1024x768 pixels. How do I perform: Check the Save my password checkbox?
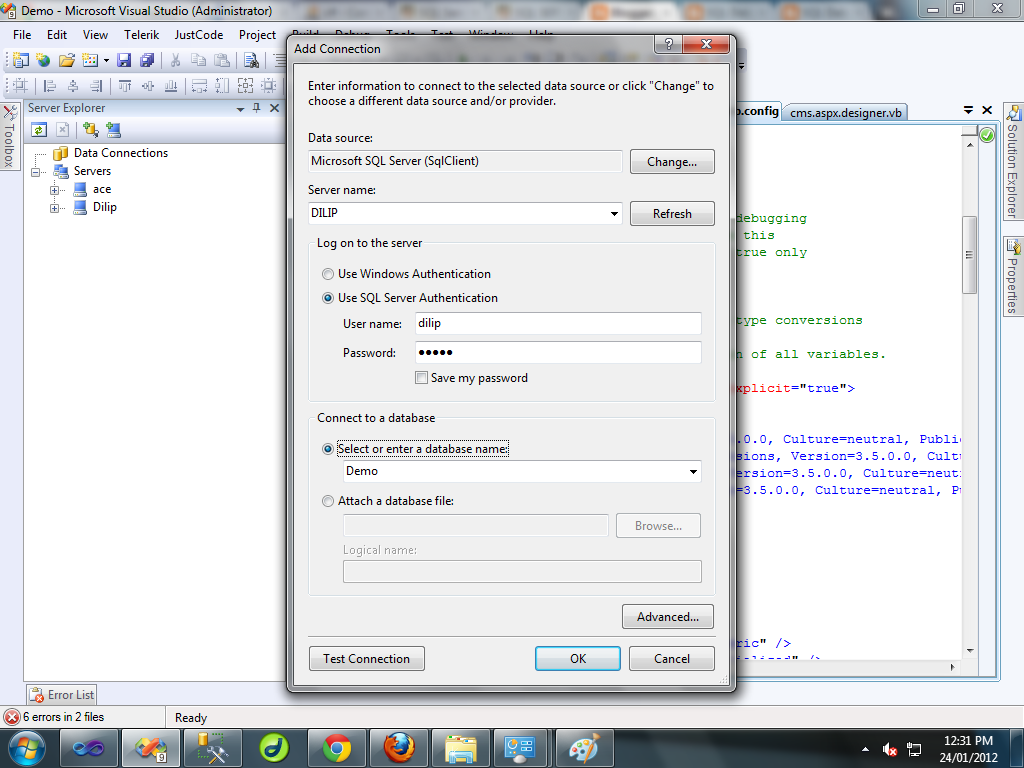tap(422, 377)
